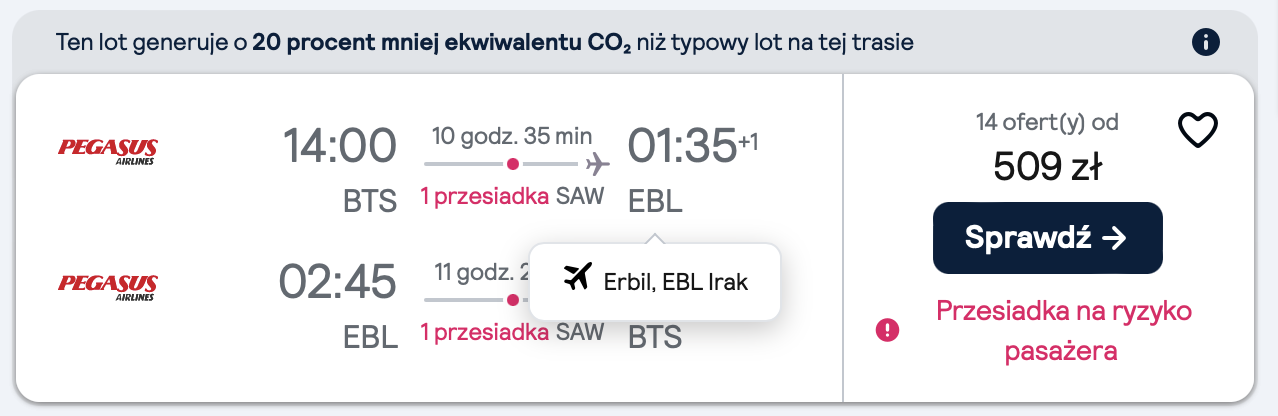Click outbound BTS departure airport code
The height and width of the screenshot is (416, 1278).
click(370, 201)
